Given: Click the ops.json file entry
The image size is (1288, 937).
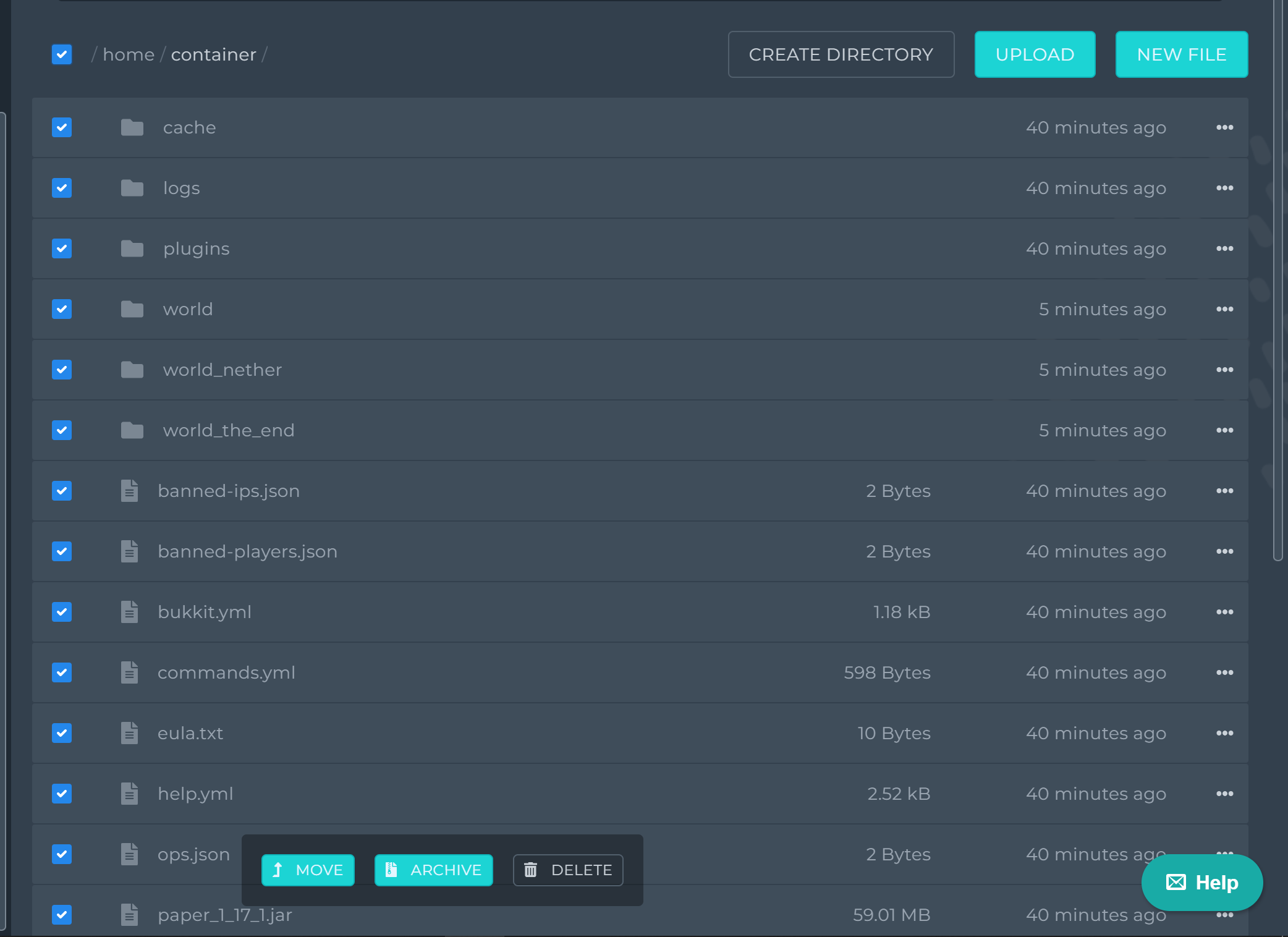Looking at the screenshot, I should click(194, 854).
